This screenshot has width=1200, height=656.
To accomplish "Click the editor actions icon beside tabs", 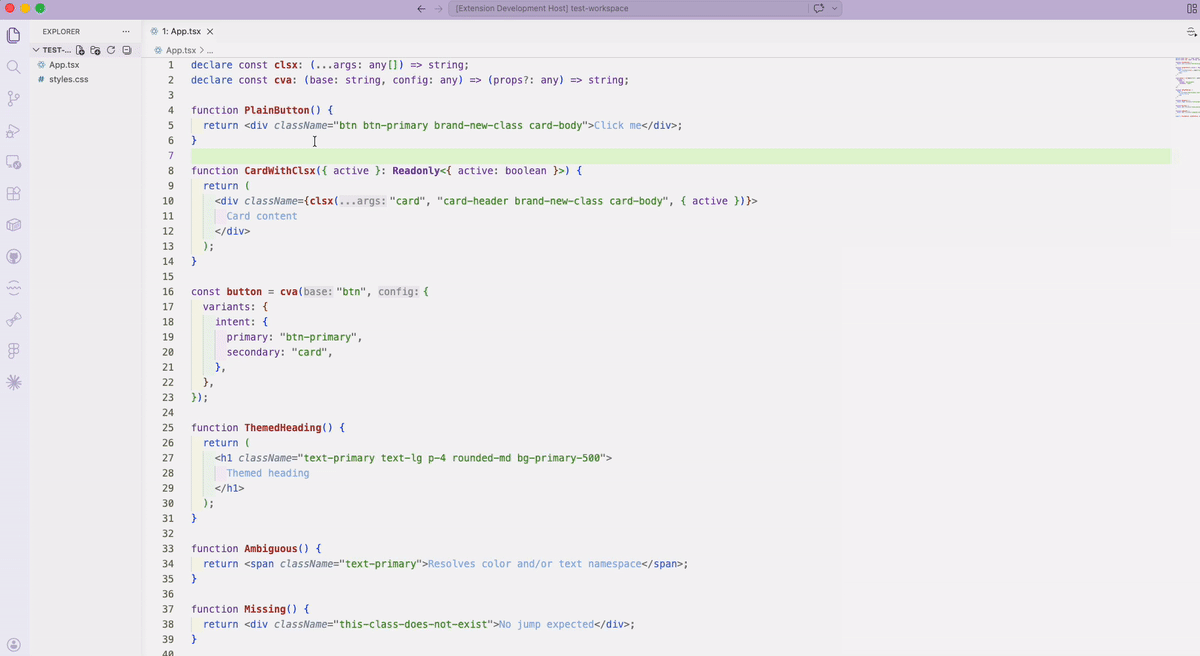I will (x=1191, y=32).
